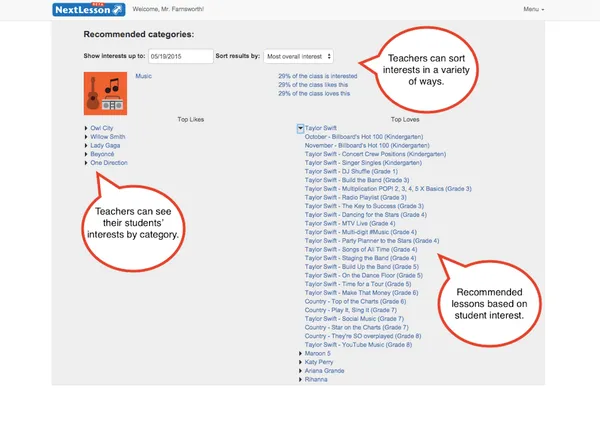The width and height of the screenshot is (600, 435).
Task: Open Country - They're SO overplayed lesson
Action: (363, 336)
